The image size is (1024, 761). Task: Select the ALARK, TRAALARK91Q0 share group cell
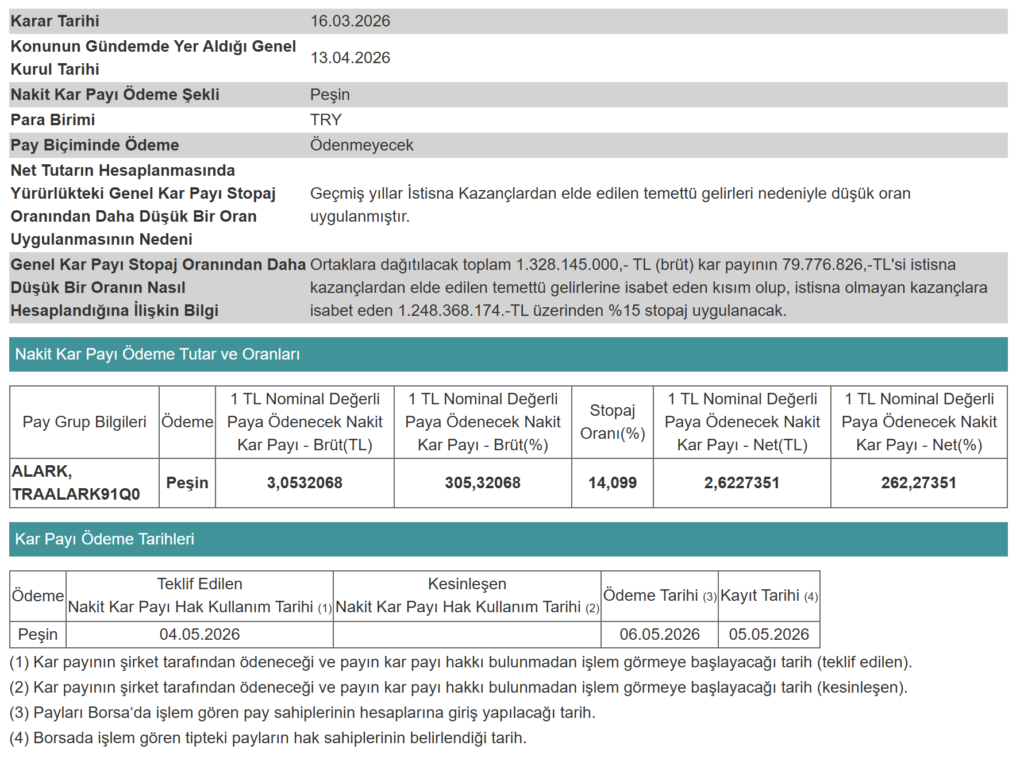pos(84,483)
